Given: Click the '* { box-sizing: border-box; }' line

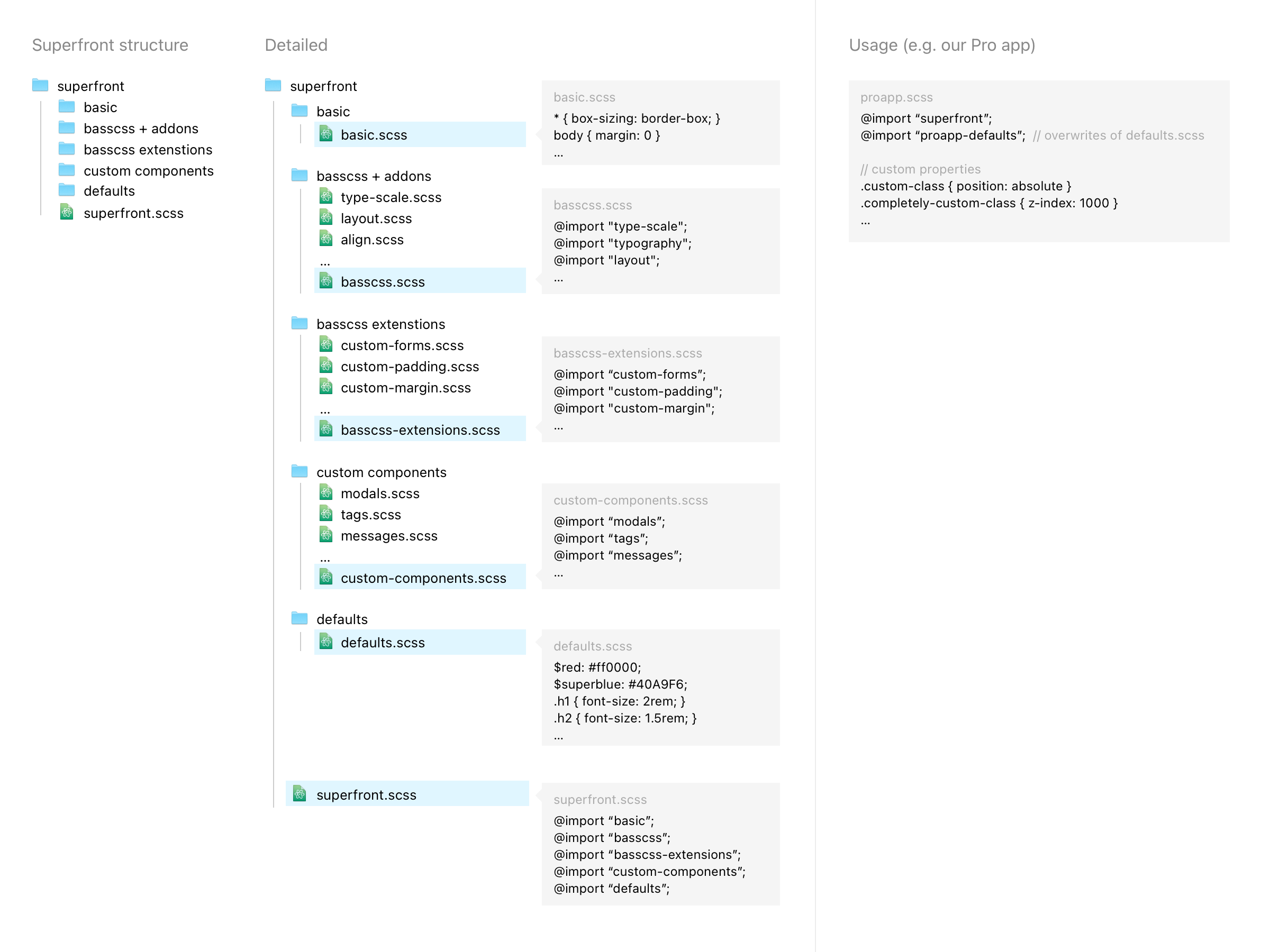Looking at the screenshot, I should click(637, 118).
